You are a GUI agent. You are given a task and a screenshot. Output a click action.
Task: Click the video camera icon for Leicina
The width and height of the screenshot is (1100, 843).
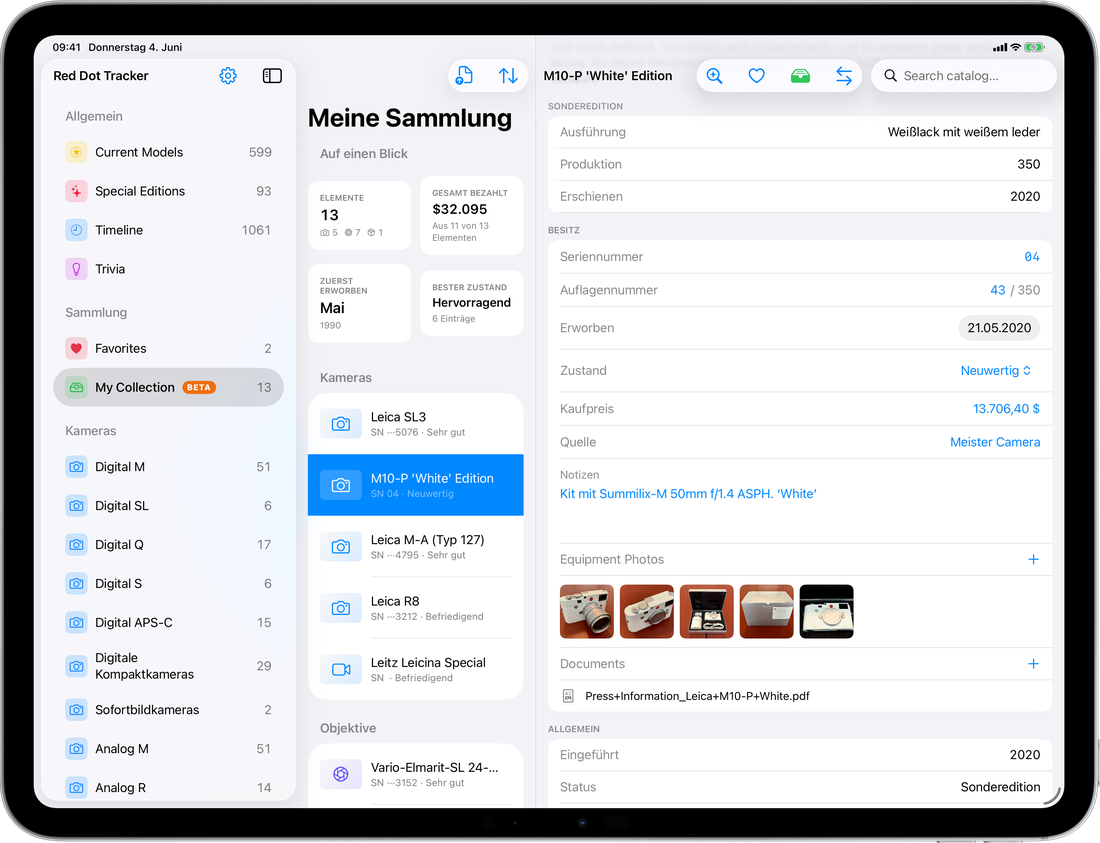(341, 669)
